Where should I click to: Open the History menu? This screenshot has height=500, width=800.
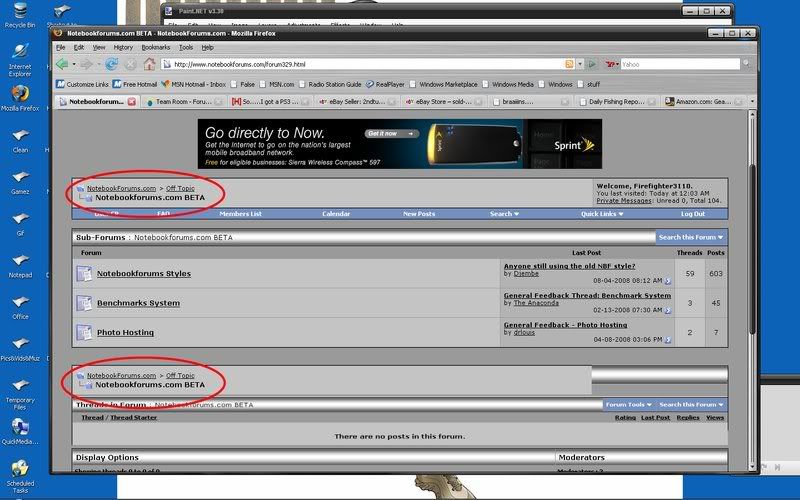tap(123, 47)
